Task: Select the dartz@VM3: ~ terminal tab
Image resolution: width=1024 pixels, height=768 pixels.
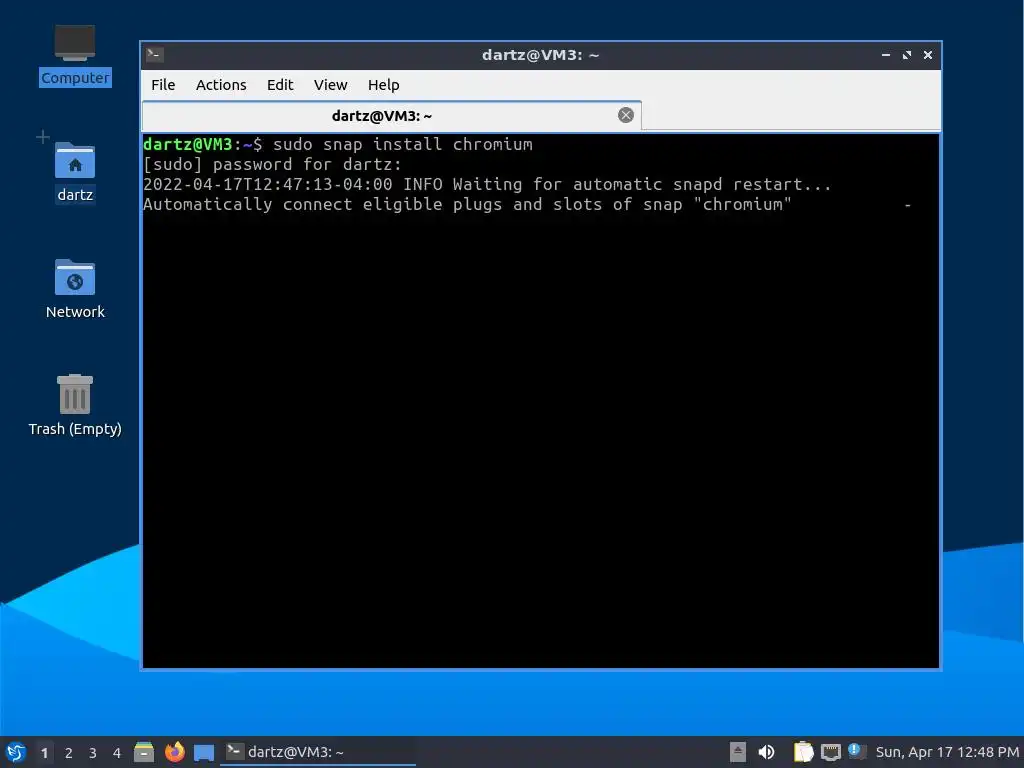Action: (x=391, y=116)
